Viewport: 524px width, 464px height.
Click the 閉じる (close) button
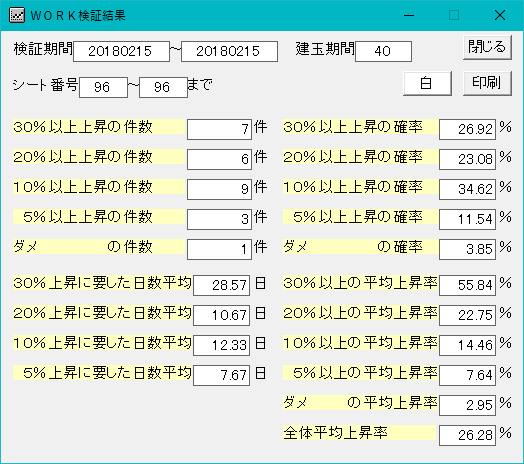[487, 47]
